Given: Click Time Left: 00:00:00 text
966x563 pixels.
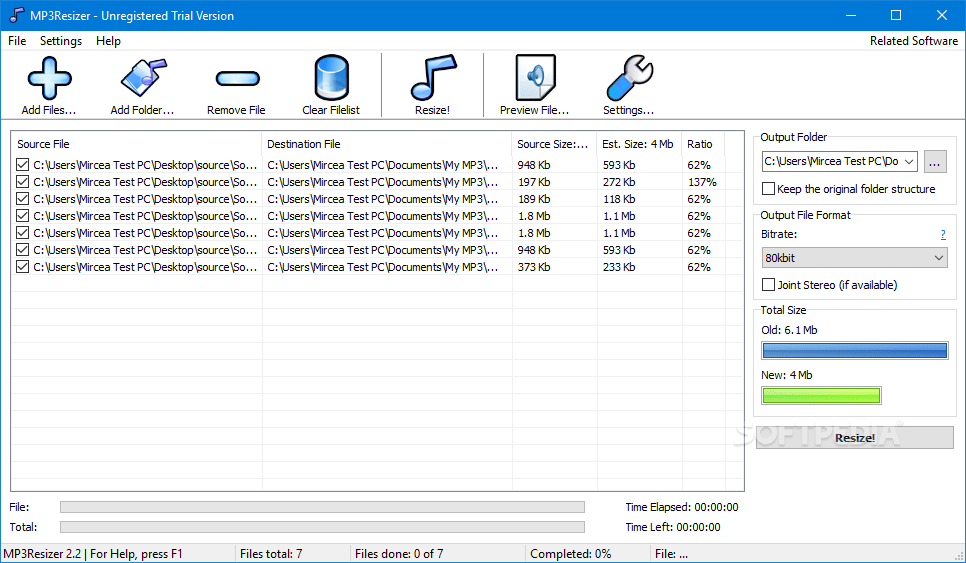Looking at the screenshot, I should 673,527.
